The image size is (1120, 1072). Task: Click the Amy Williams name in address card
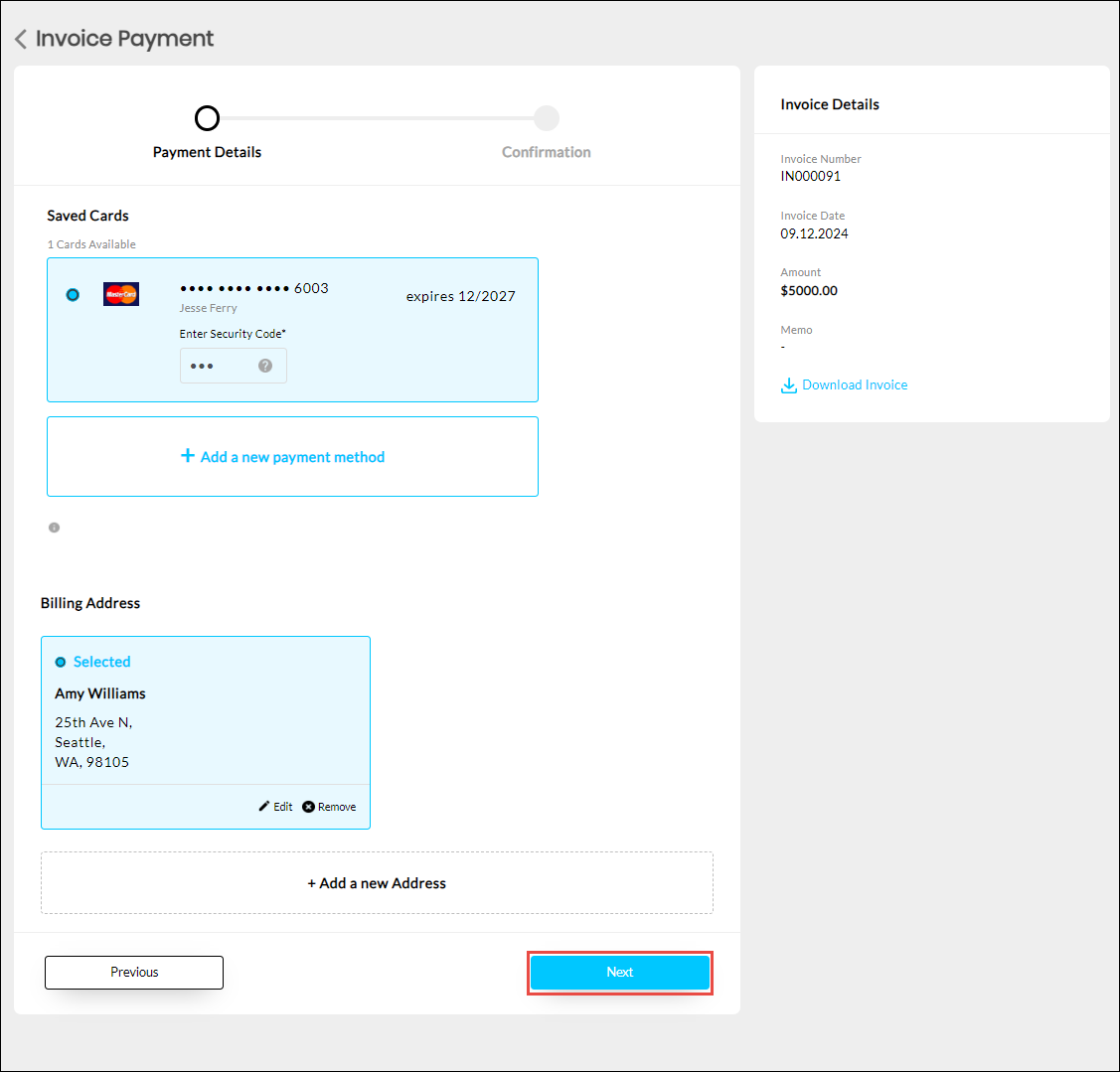click(100, 693)
